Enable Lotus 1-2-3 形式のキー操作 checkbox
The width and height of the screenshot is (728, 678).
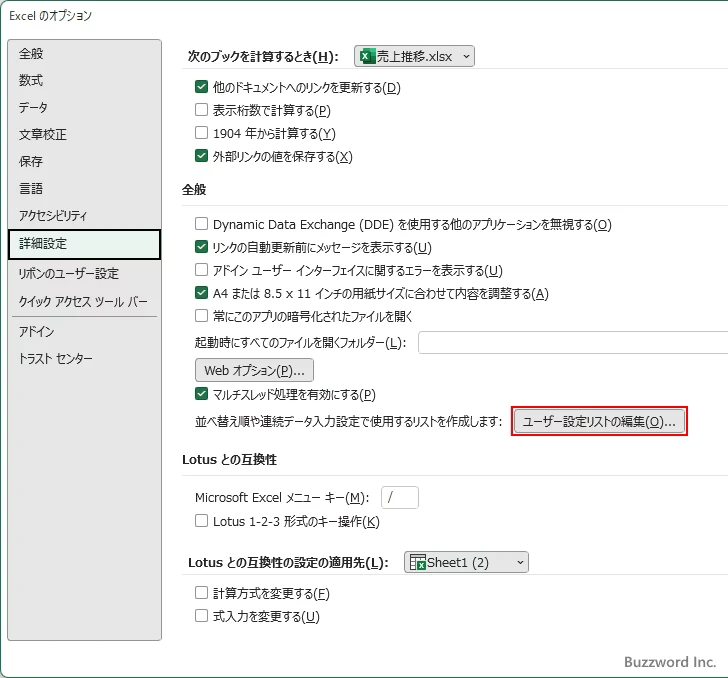click(x=201, y=521)
